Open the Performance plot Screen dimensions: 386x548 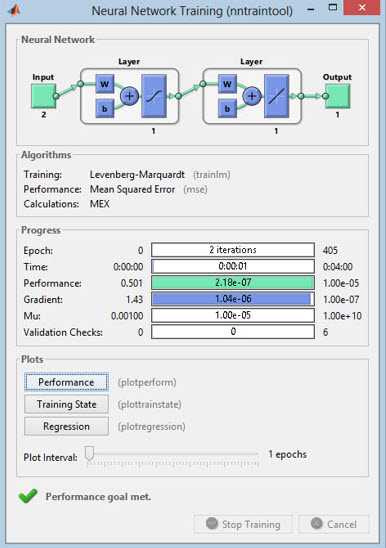[66, 382]
